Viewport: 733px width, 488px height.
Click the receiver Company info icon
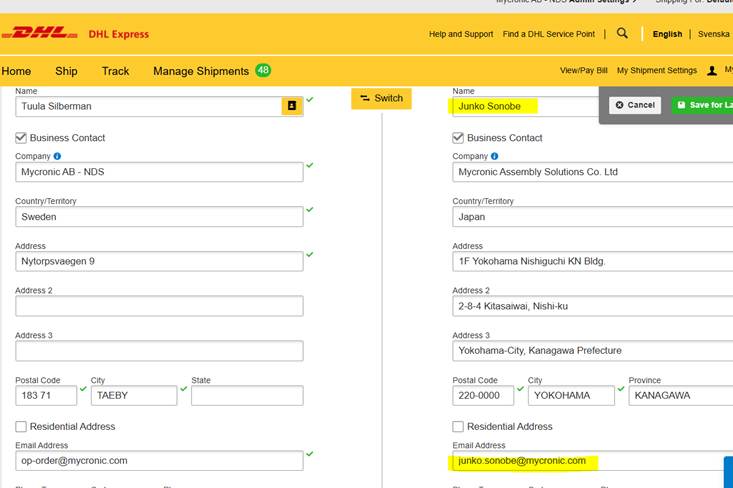point(495,156)
